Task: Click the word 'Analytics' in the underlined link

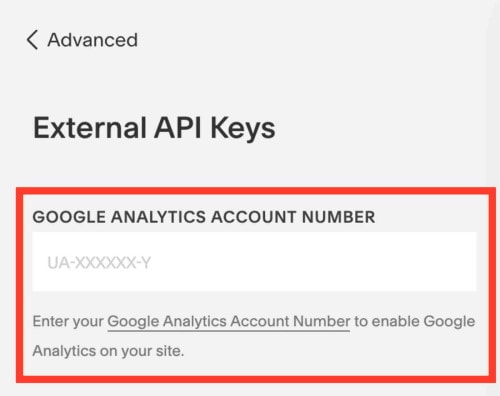Action: pyautogui.click(x=195, y=322)
